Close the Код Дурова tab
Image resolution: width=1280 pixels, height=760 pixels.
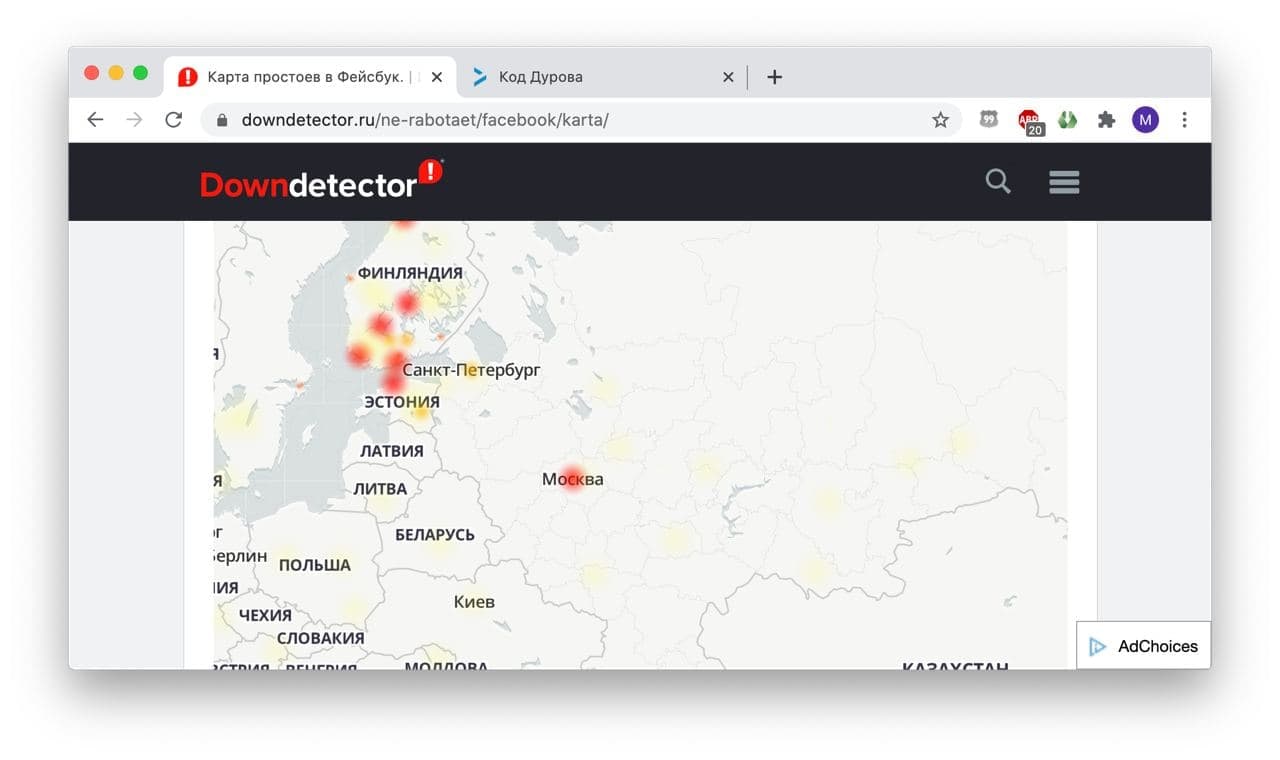coord(728,77)
